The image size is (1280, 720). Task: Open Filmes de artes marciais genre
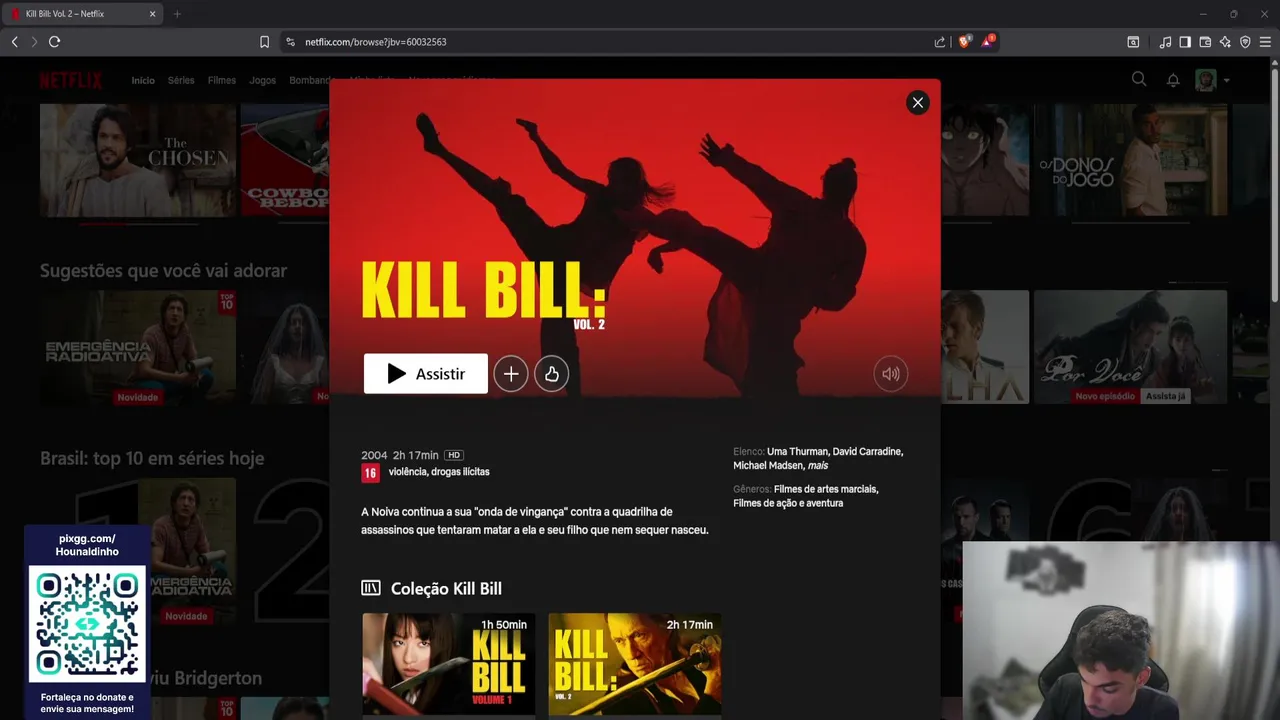[x=826, y=490]
